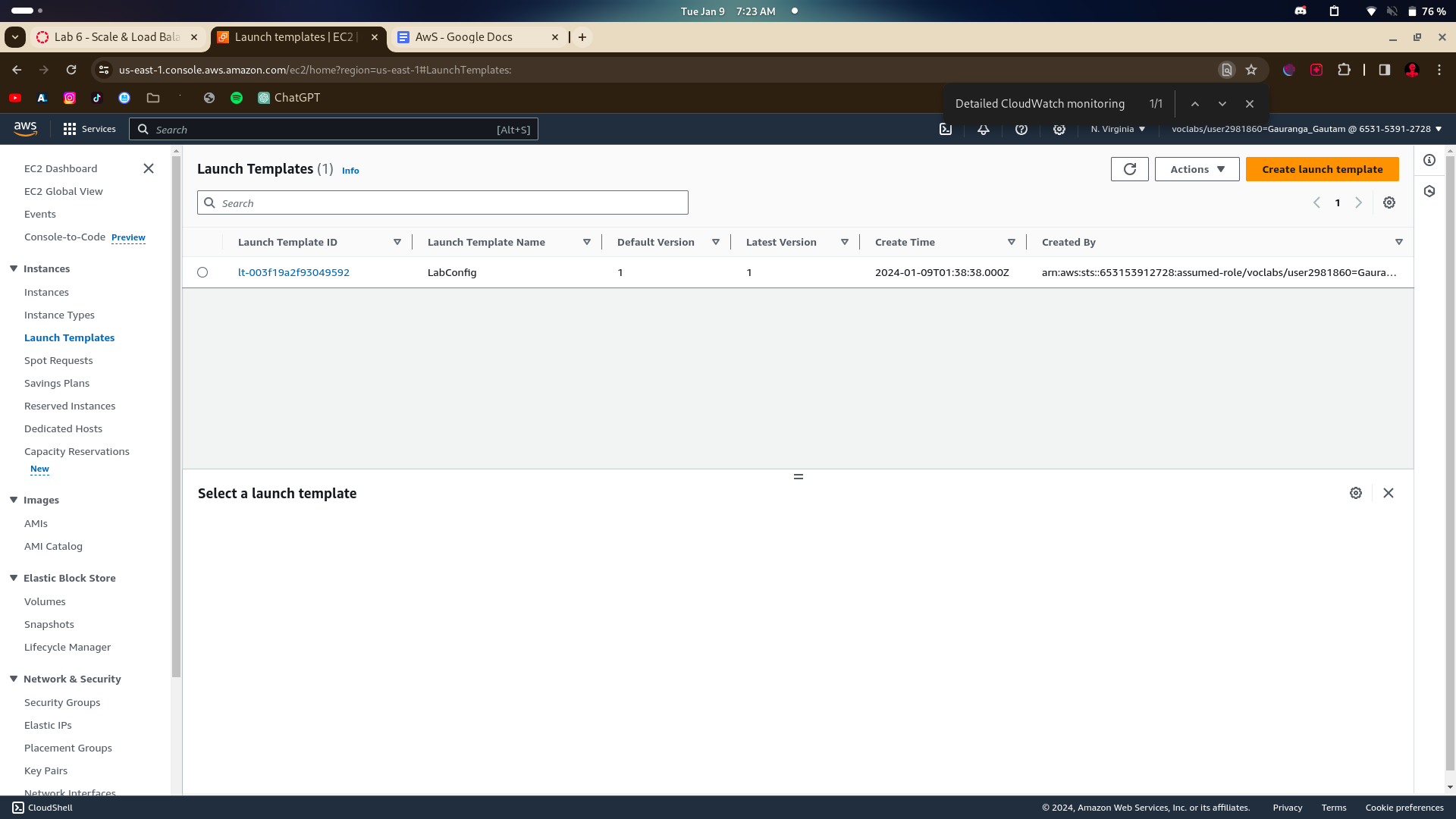Viewport: 1456px width, 819px height.
Task: Collapse the Elastic Block Store section
Action: coord(14,578)
